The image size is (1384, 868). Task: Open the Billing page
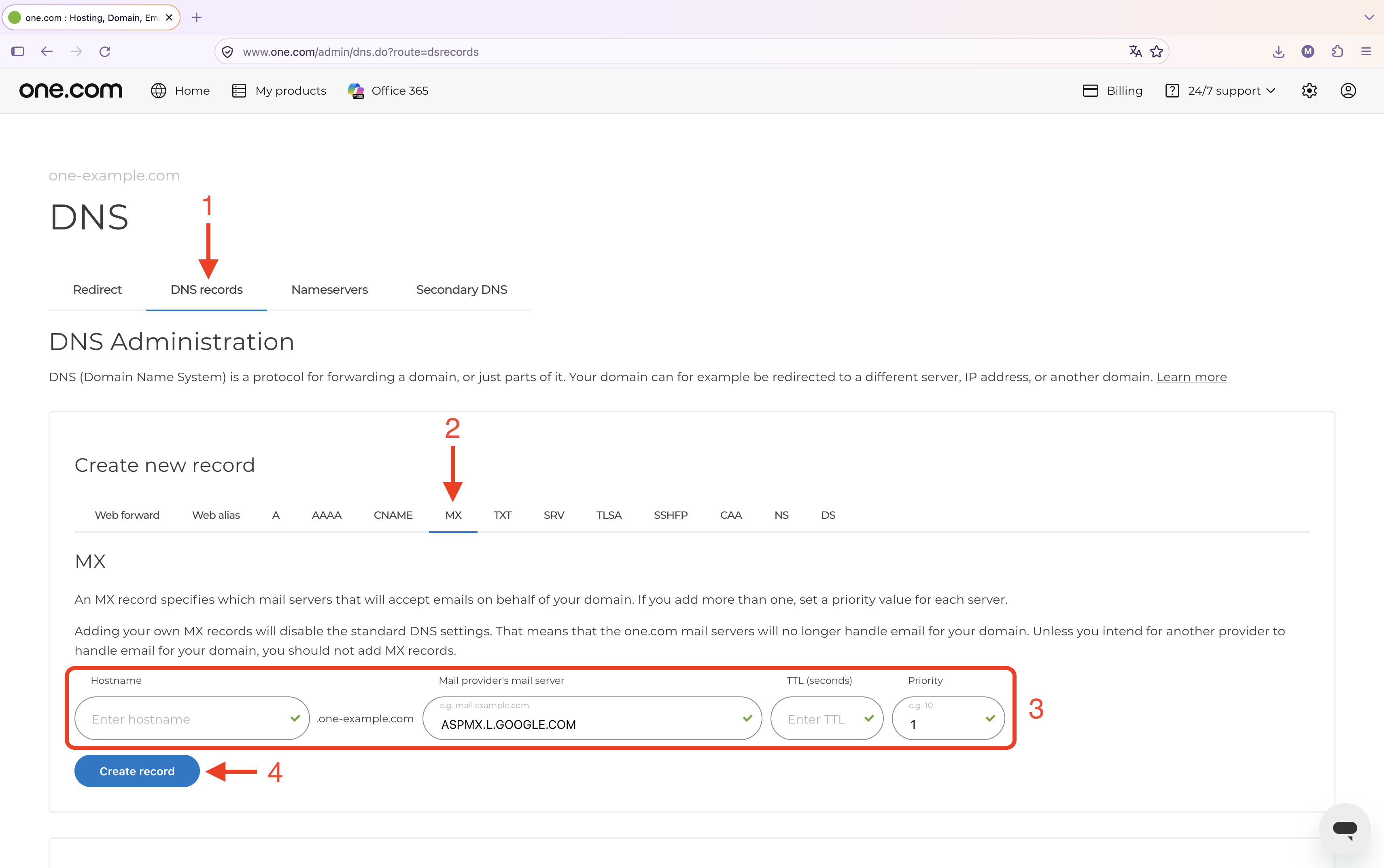tap(1112, 91)
